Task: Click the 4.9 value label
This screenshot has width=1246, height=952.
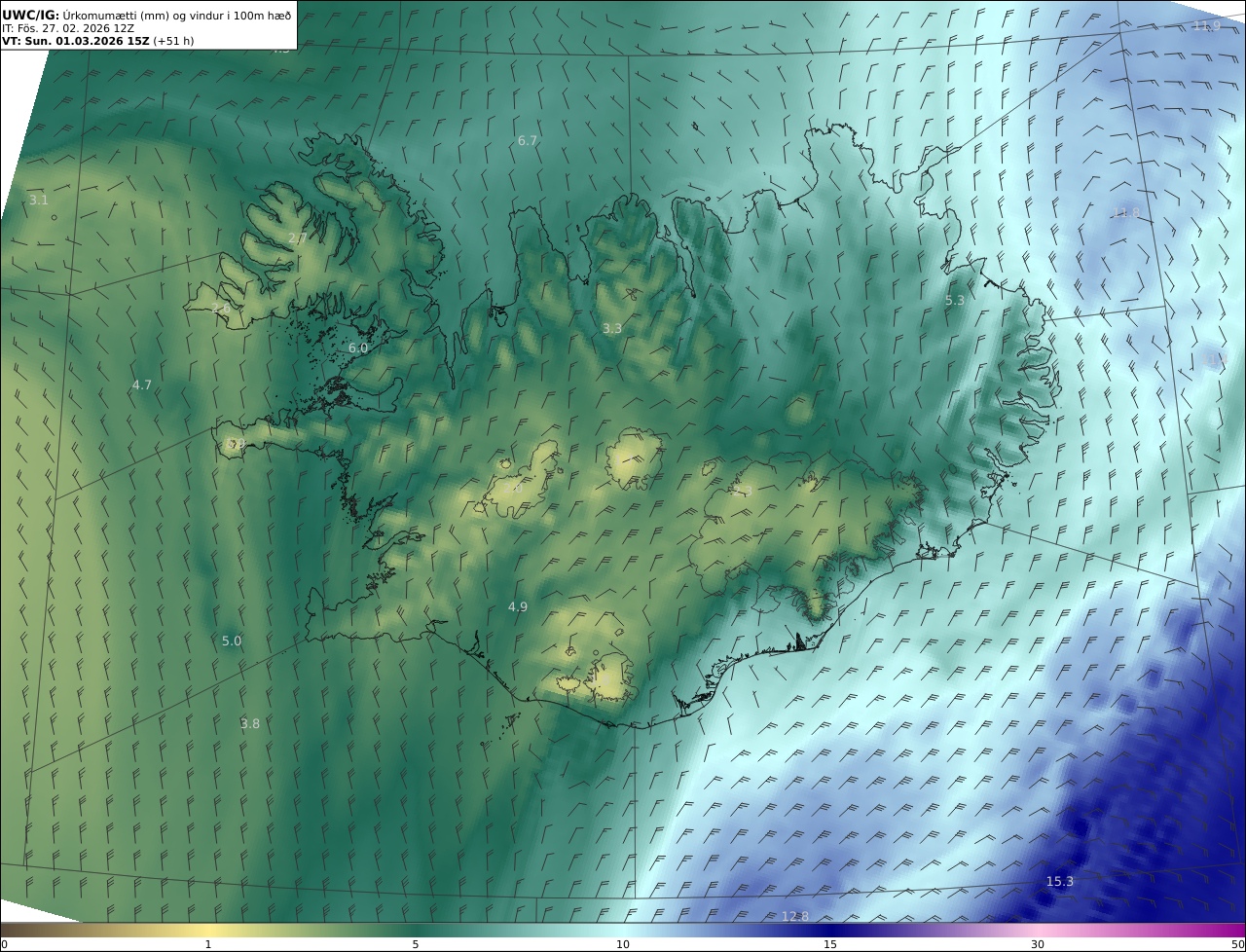Action: click(x=518, y=606)
